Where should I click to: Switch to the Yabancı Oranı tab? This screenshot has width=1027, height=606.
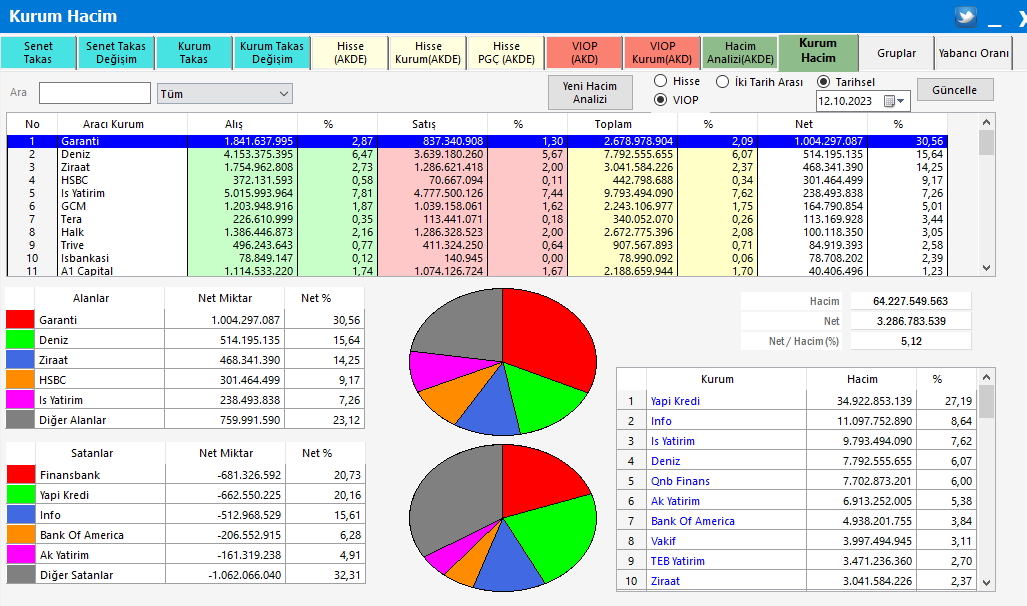(973, 52)
